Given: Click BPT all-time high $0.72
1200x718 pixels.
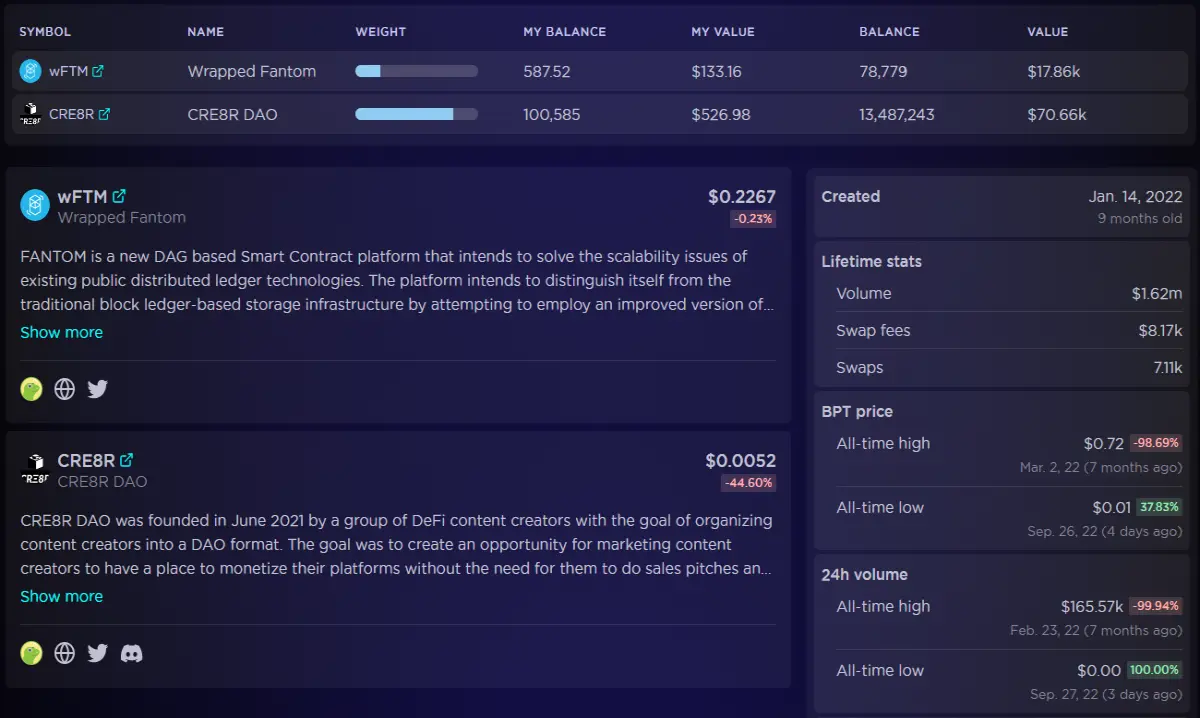Looking at the screenshot, I should click(x=1104, y=443).
